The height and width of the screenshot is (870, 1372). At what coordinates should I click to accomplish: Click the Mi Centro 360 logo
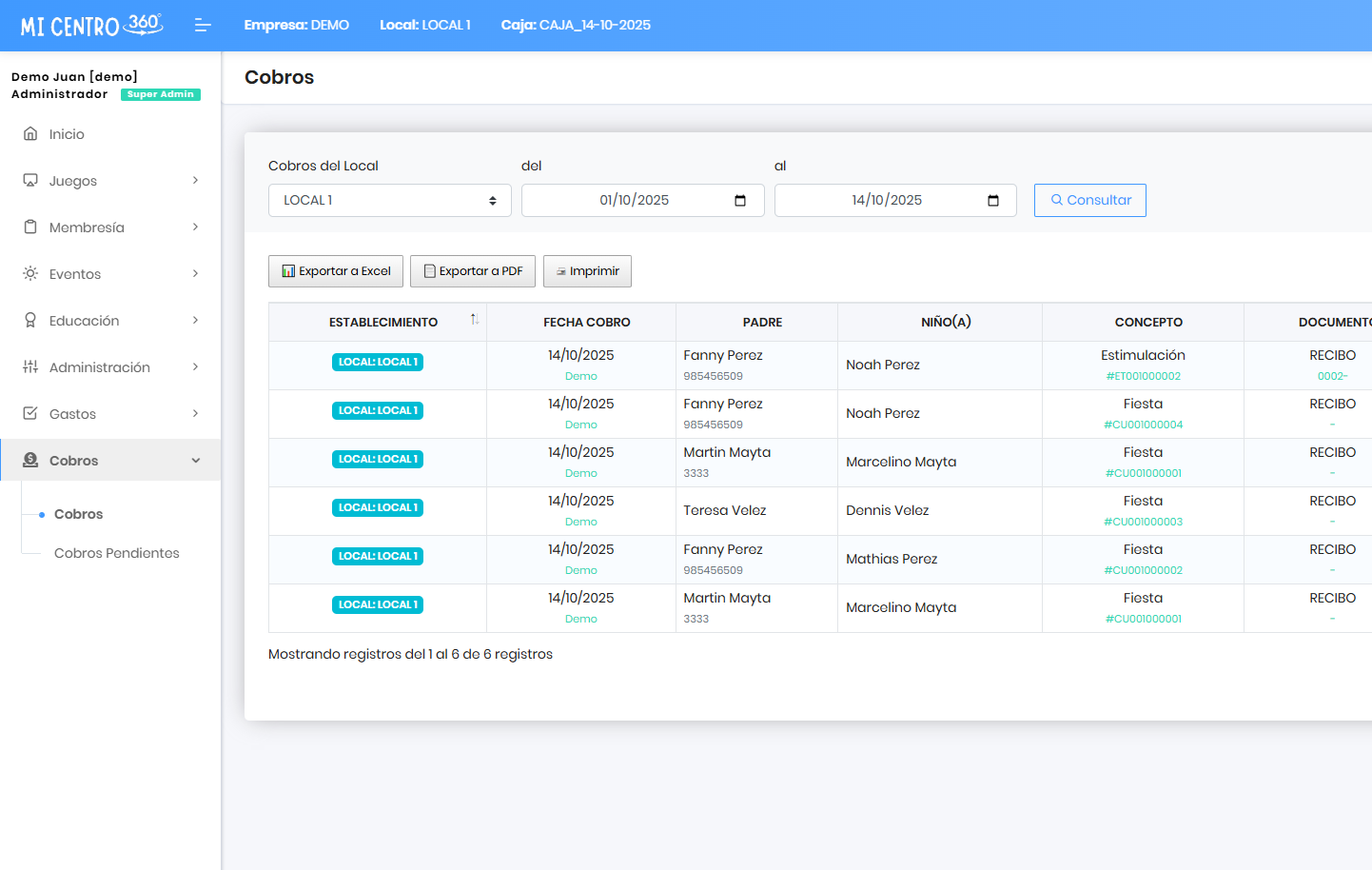91,26
